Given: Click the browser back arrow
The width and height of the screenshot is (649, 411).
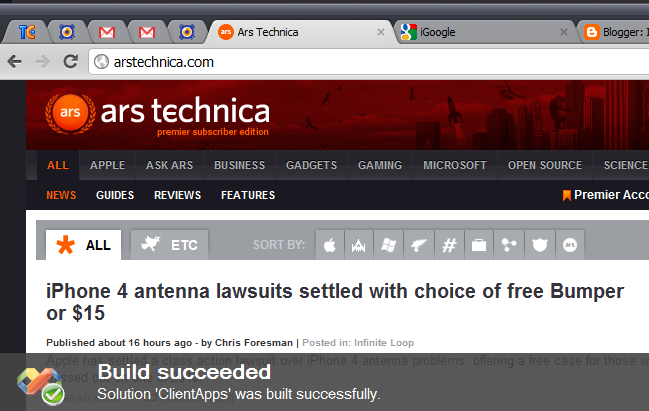Looking at the screenshot, I should pos(14,62).
